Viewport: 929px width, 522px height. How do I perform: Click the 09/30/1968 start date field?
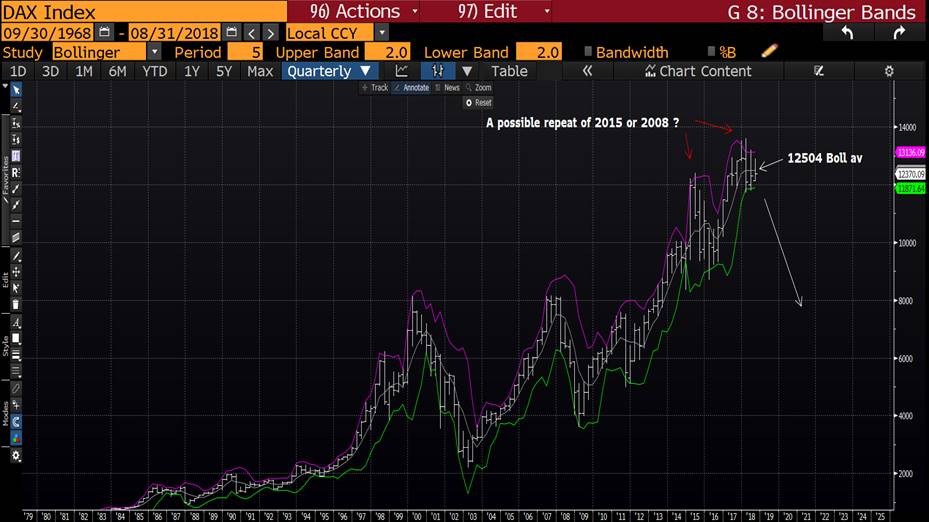(x=47, y=33)
